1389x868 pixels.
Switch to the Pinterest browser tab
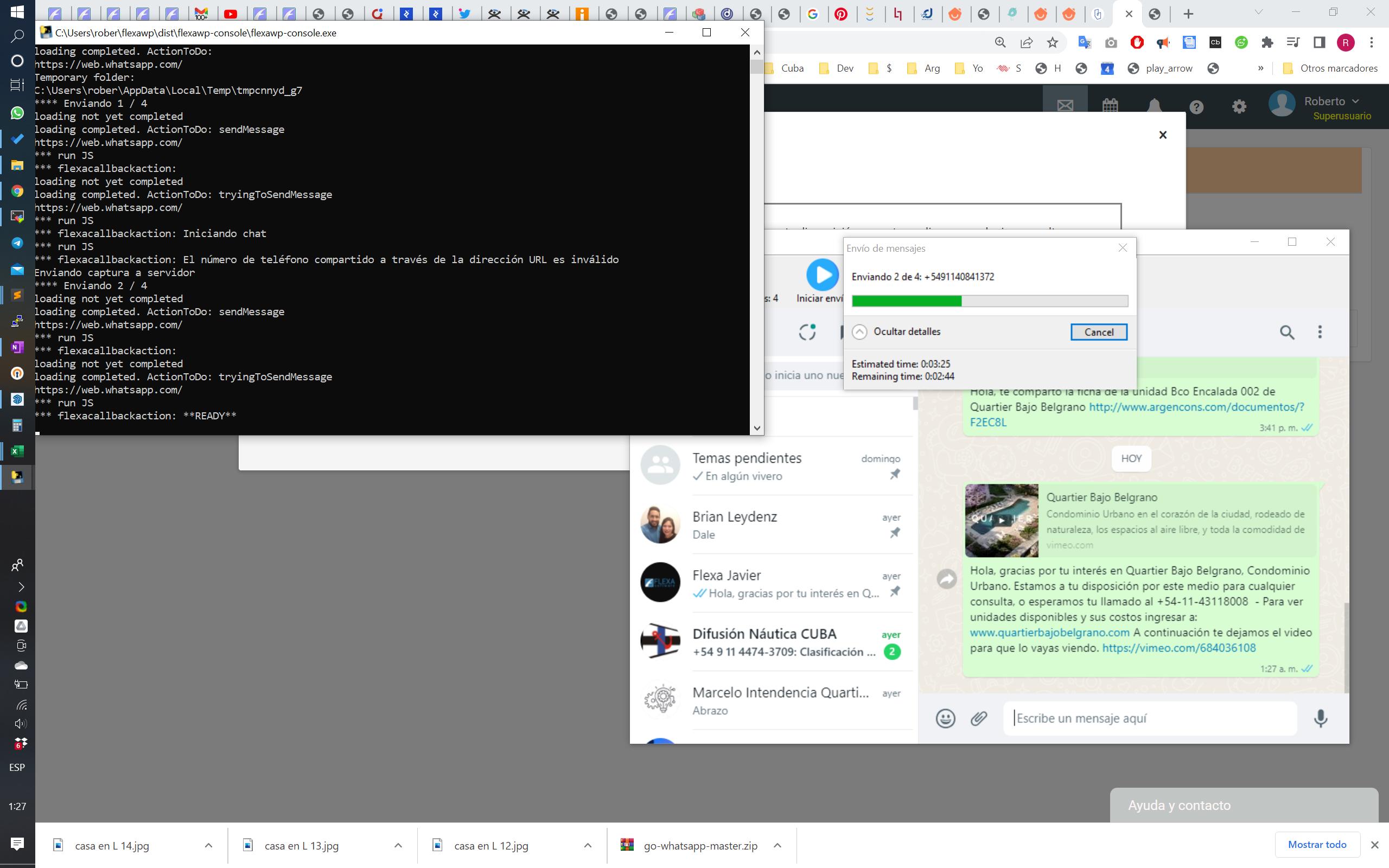842,14
